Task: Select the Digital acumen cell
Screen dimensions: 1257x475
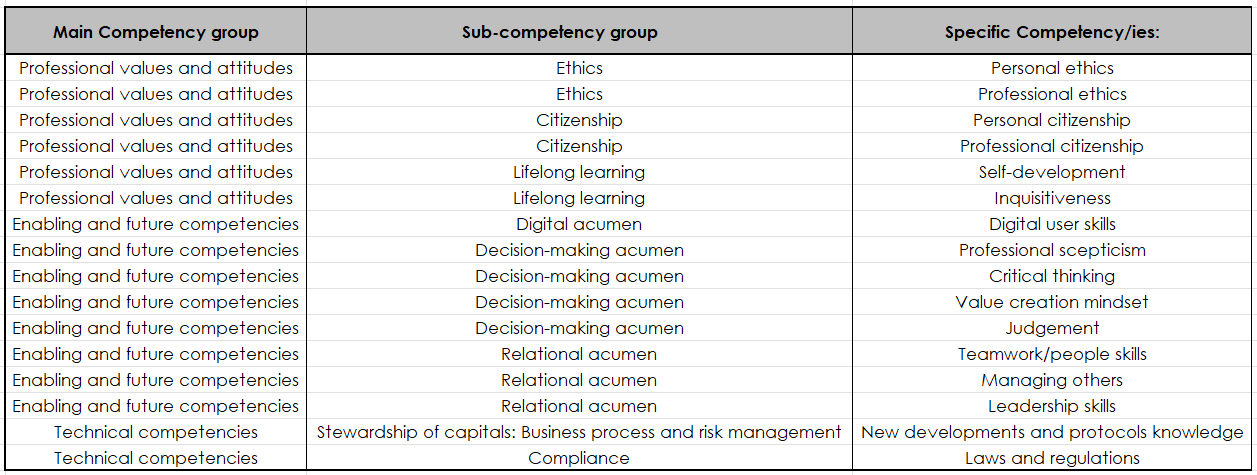Action: click(x=579, y=224)
